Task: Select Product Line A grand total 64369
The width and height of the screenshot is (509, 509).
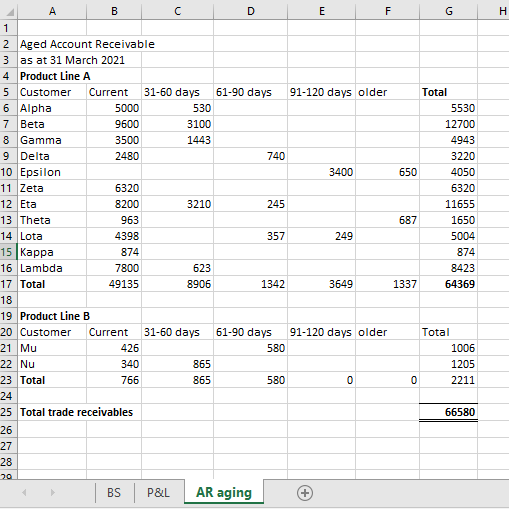Action: 449,284
